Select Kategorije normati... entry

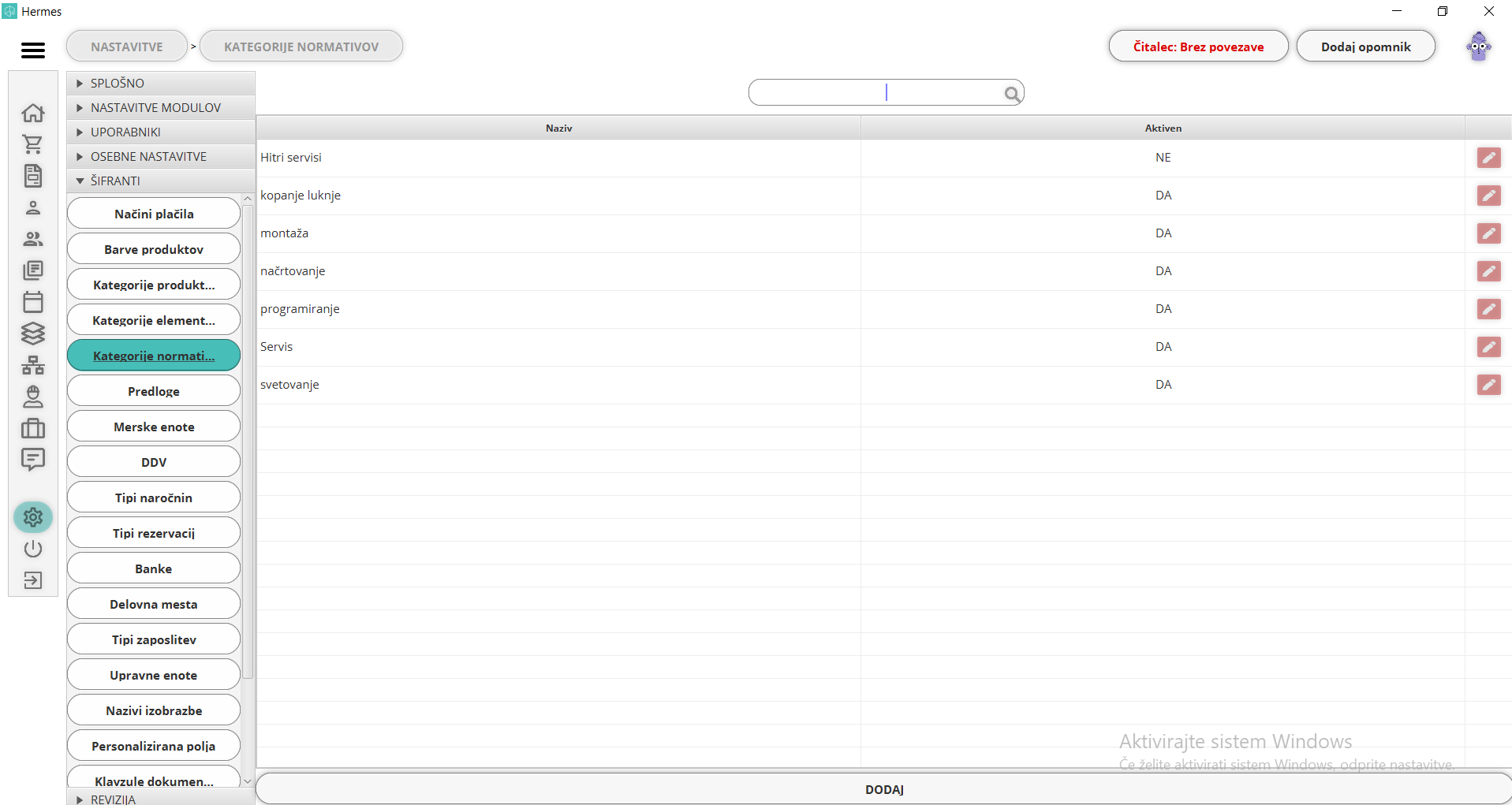pos(154,356)
